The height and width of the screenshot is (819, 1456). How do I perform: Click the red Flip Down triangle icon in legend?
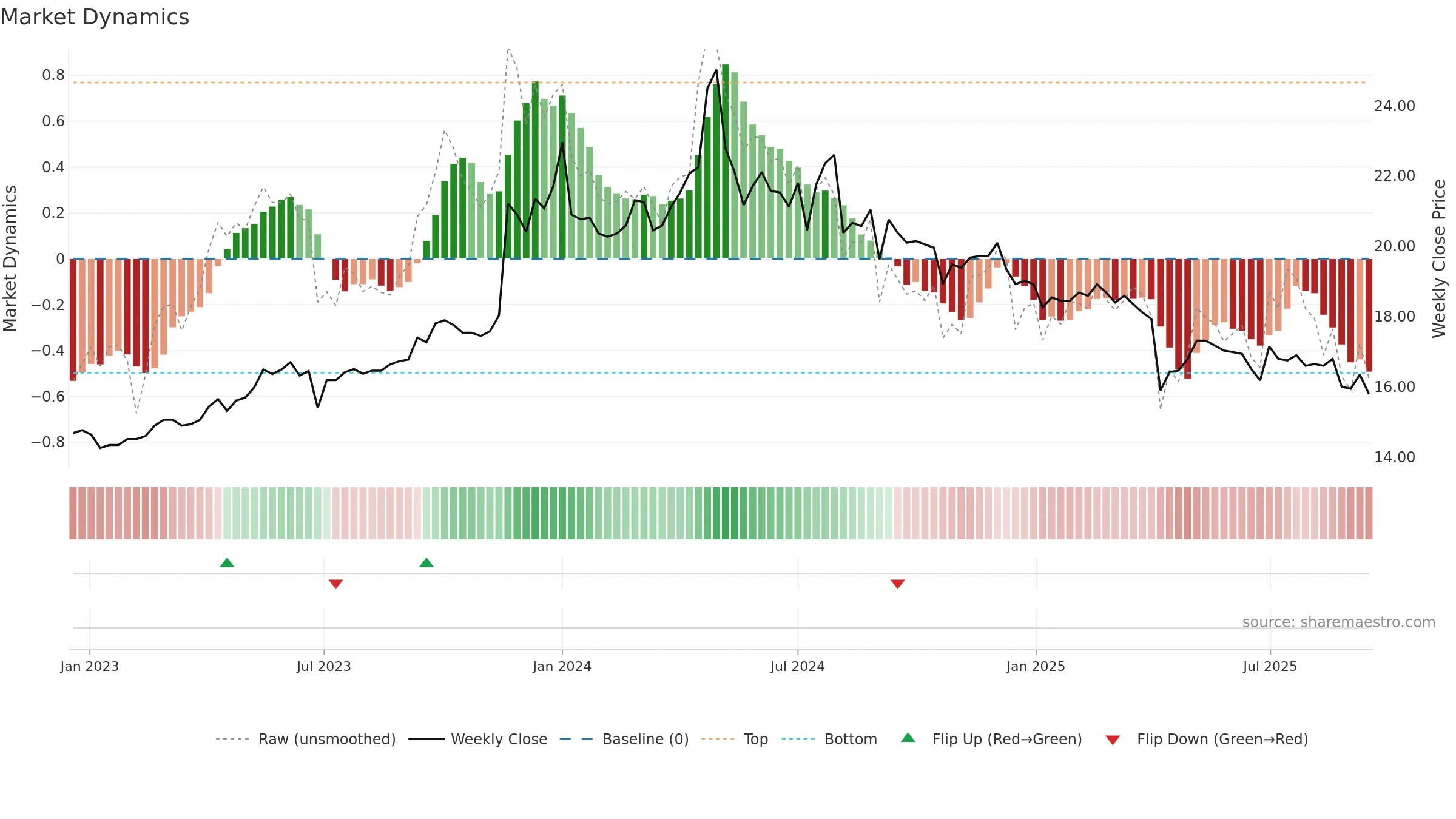click(x=1113, y=740)
